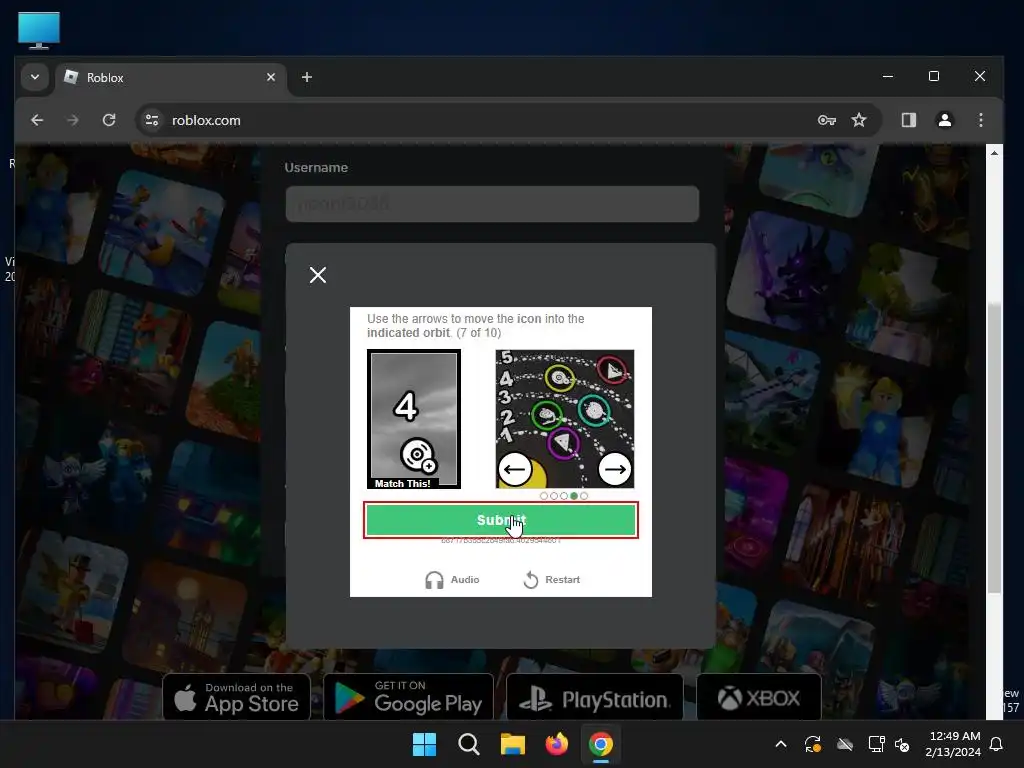
Task: Open the network status tray icon
Action: click(x=876, y=744)
